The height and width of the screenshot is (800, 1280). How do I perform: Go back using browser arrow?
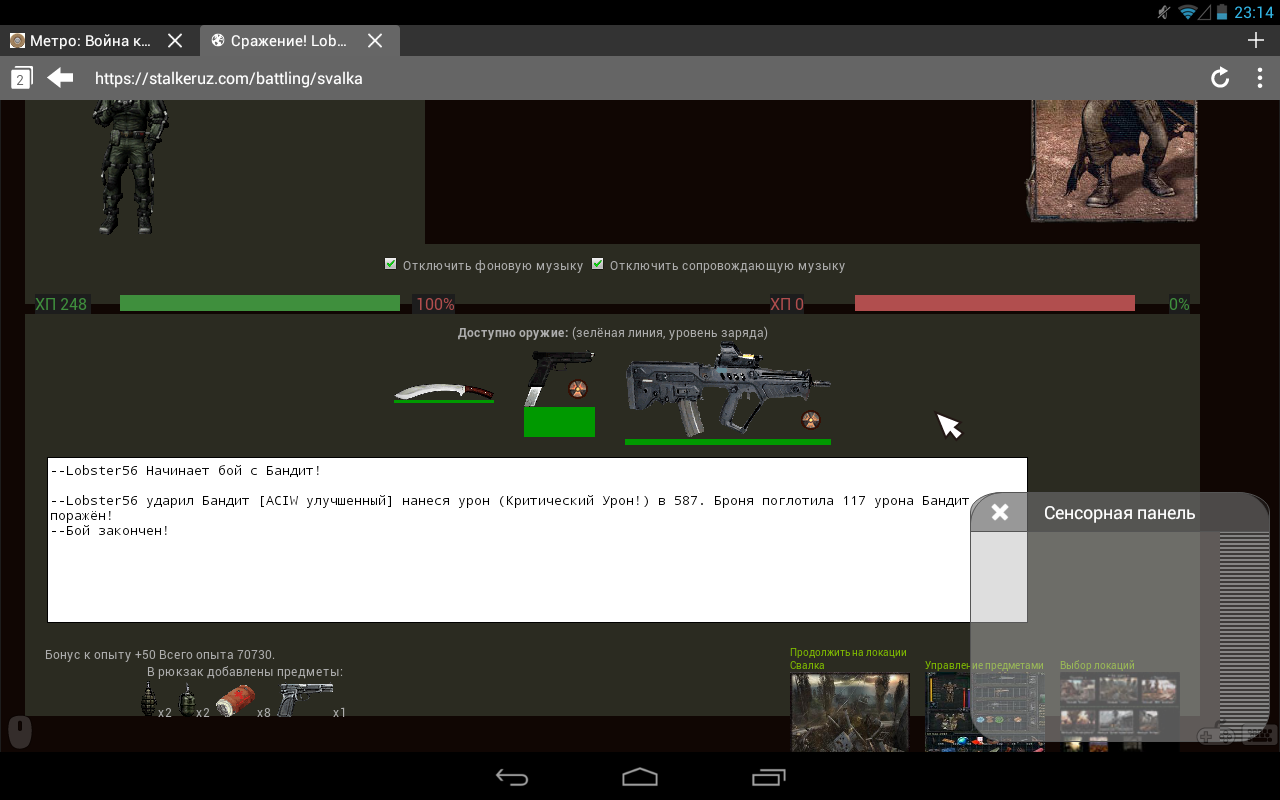point(61,78)
